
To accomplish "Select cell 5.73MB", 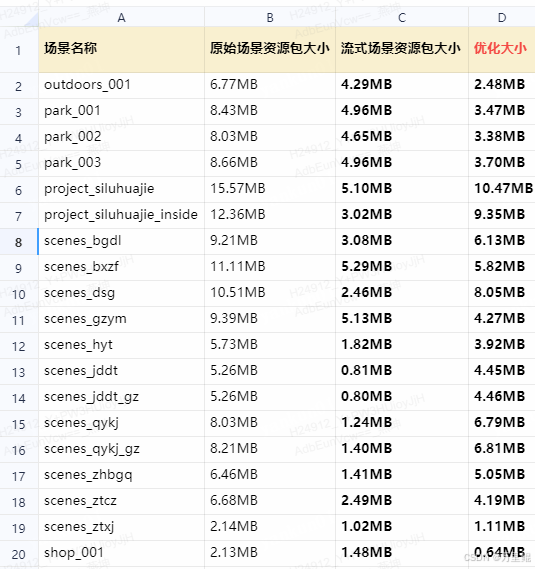I will click(x=270, y=345).
